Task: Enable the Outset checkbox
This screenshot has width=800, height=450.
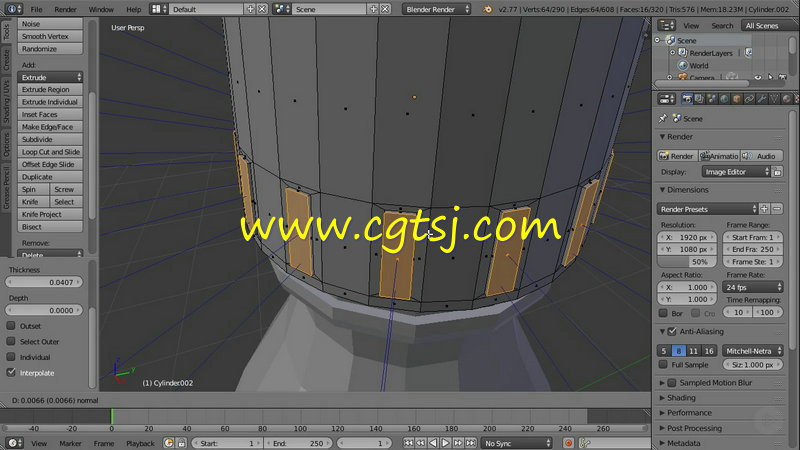Action: tap(11, 326)
